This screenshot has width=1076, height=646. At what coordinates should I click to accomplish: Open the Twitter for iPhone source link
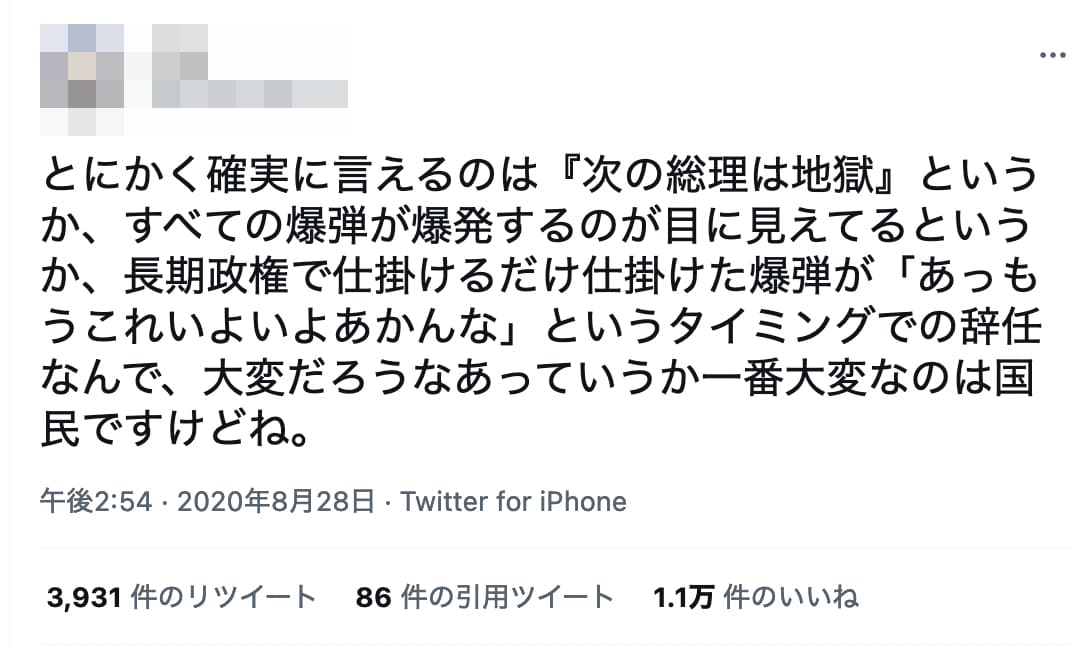[513, 501]
